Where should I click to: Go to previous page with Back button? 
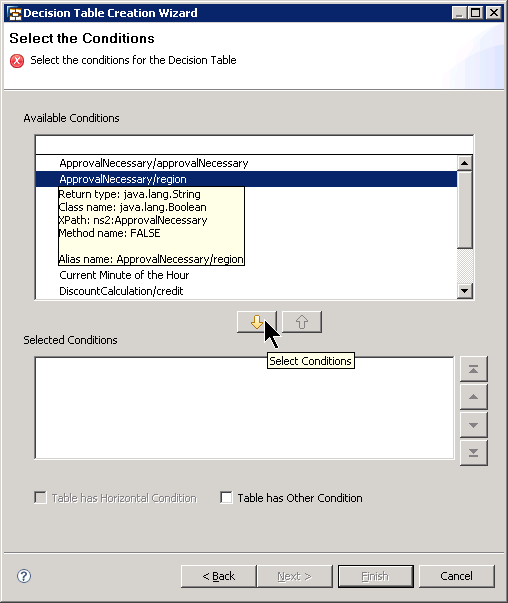pos(218,576)
